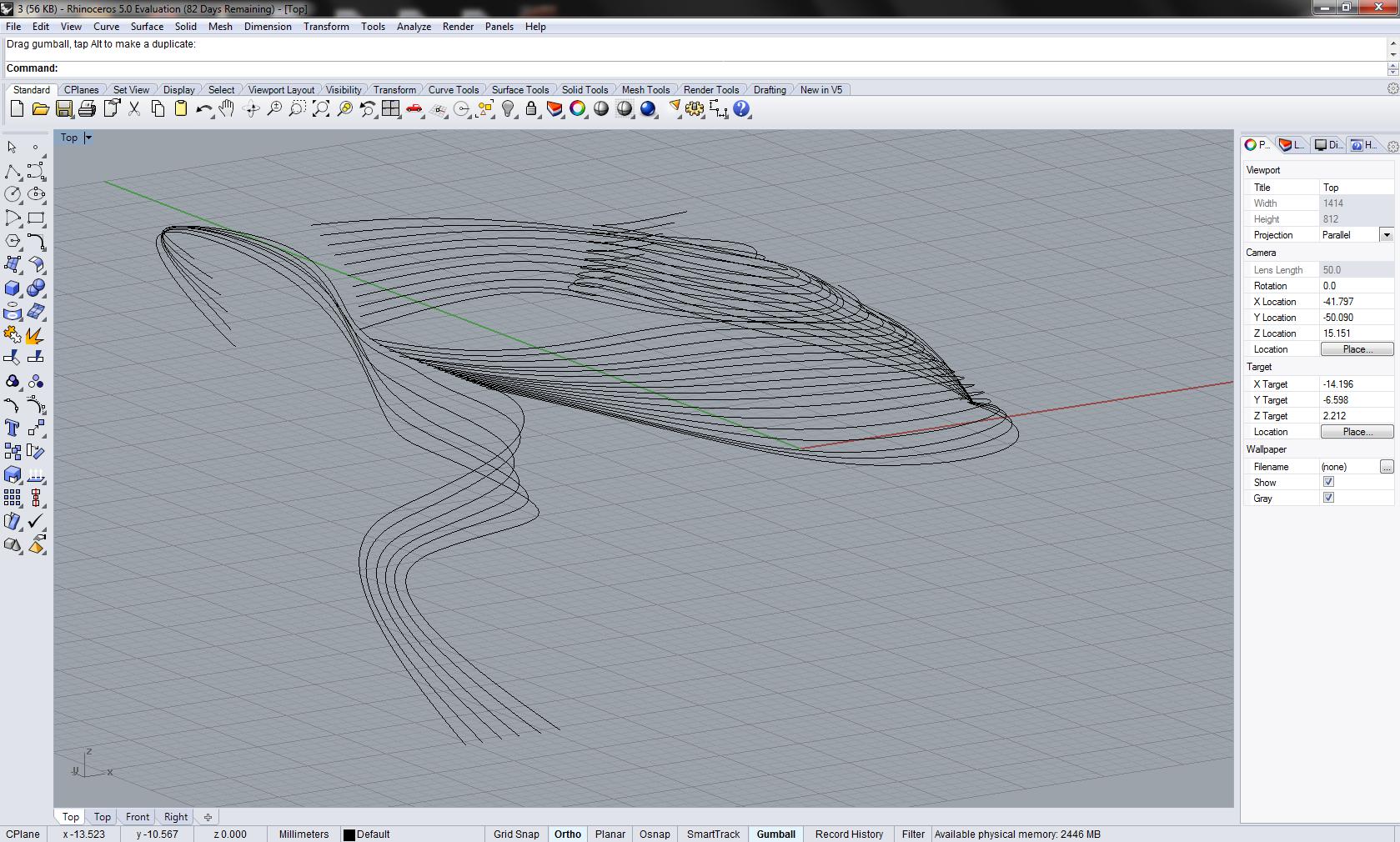1400x842 pixels.
Task: Switch to the Curve Tools toolbar tab
Action: pyautogui.click(x=454, y=90)
